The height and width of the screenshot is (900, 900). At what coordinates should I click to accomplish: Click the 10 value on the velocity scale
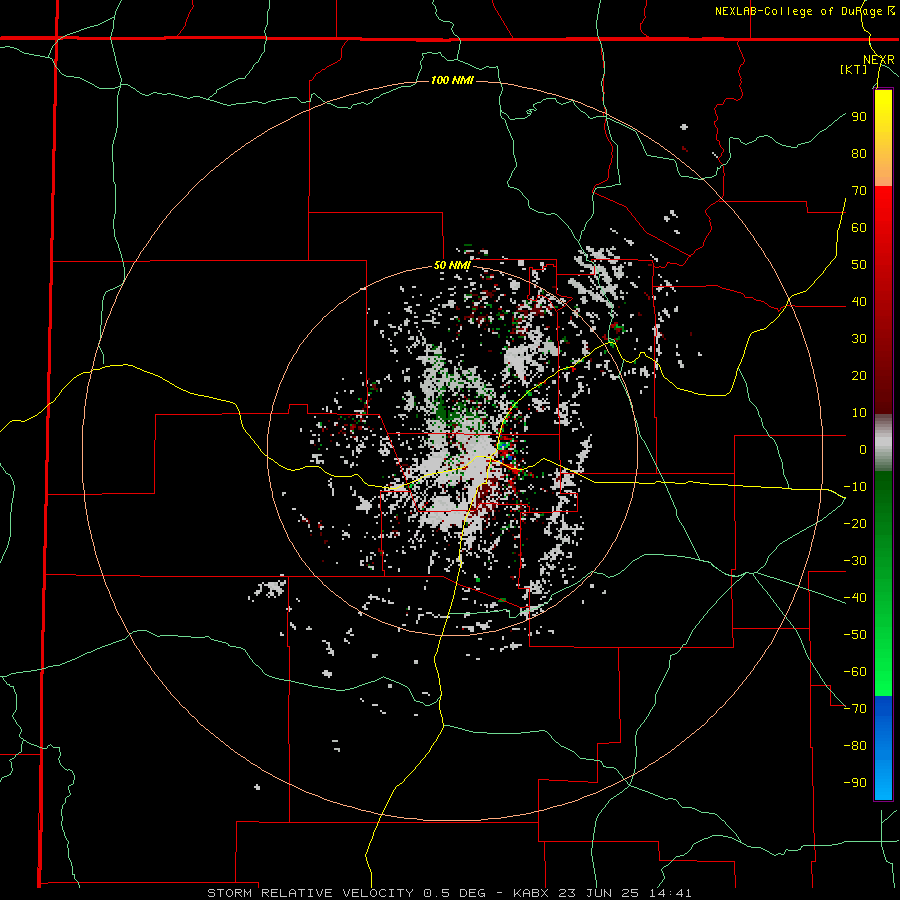859,413
